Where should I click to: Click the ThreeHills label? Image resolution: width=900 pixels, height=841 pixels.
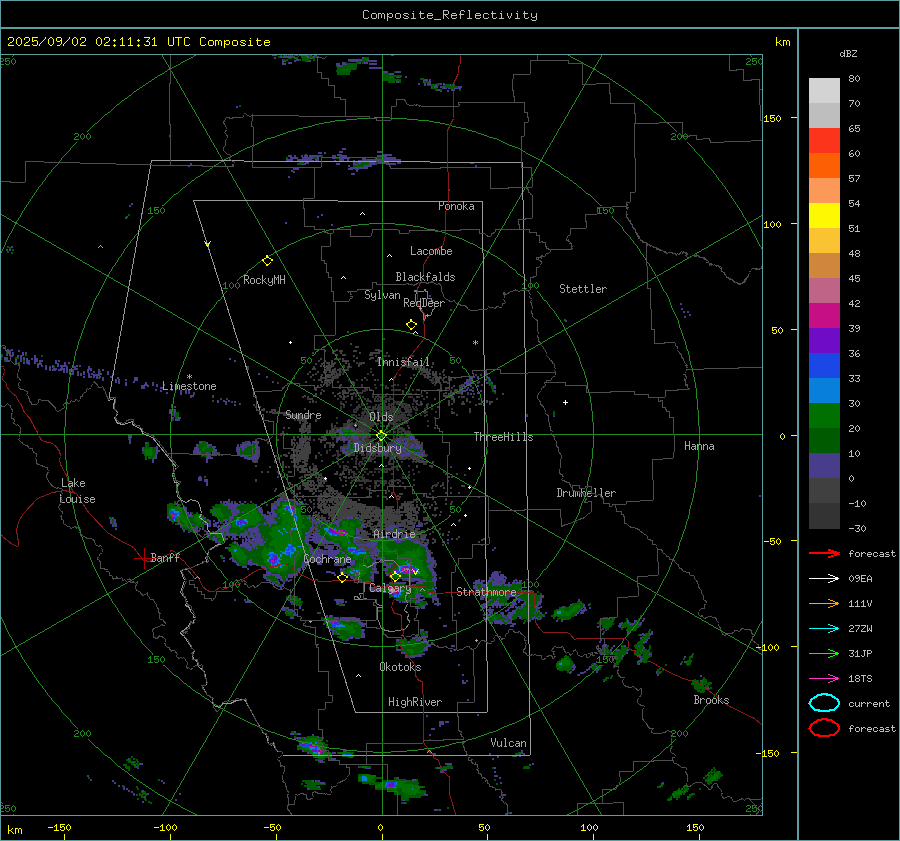(x=503, y=437)
